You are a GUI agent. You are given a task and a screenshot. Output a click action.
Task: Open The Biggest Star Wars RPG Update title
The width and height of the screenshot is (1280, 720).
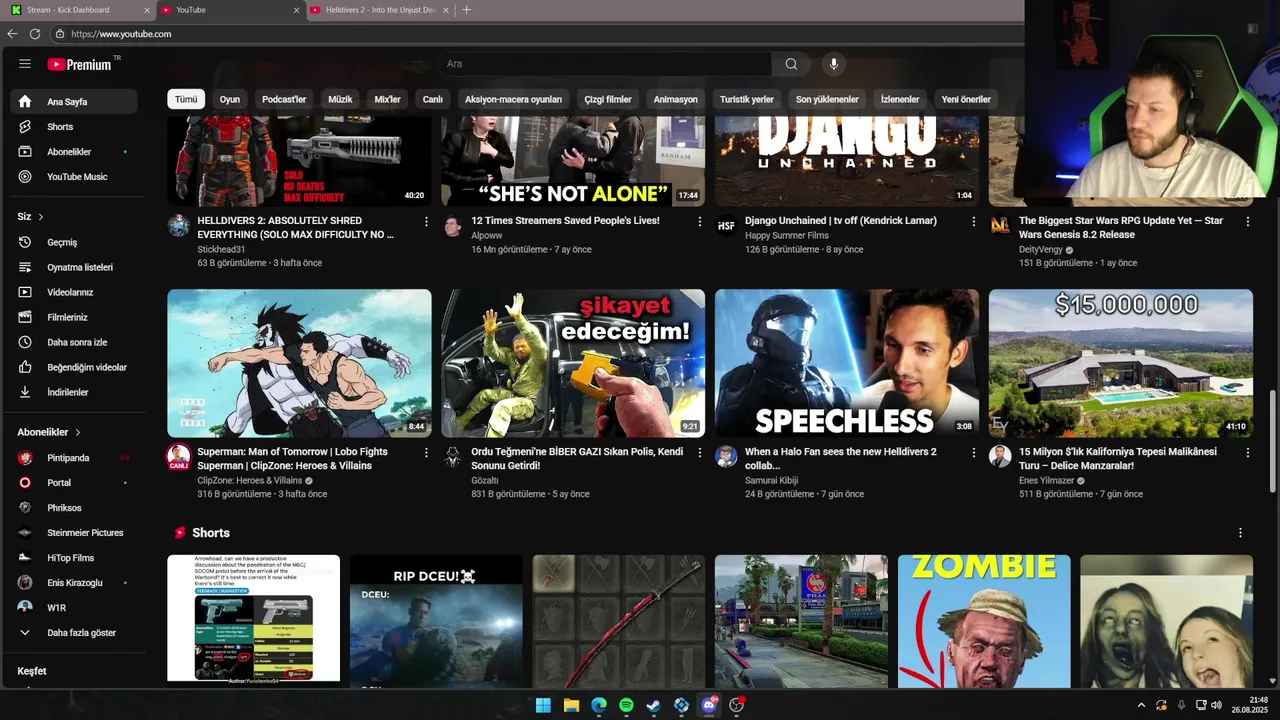coord(1121,228)
